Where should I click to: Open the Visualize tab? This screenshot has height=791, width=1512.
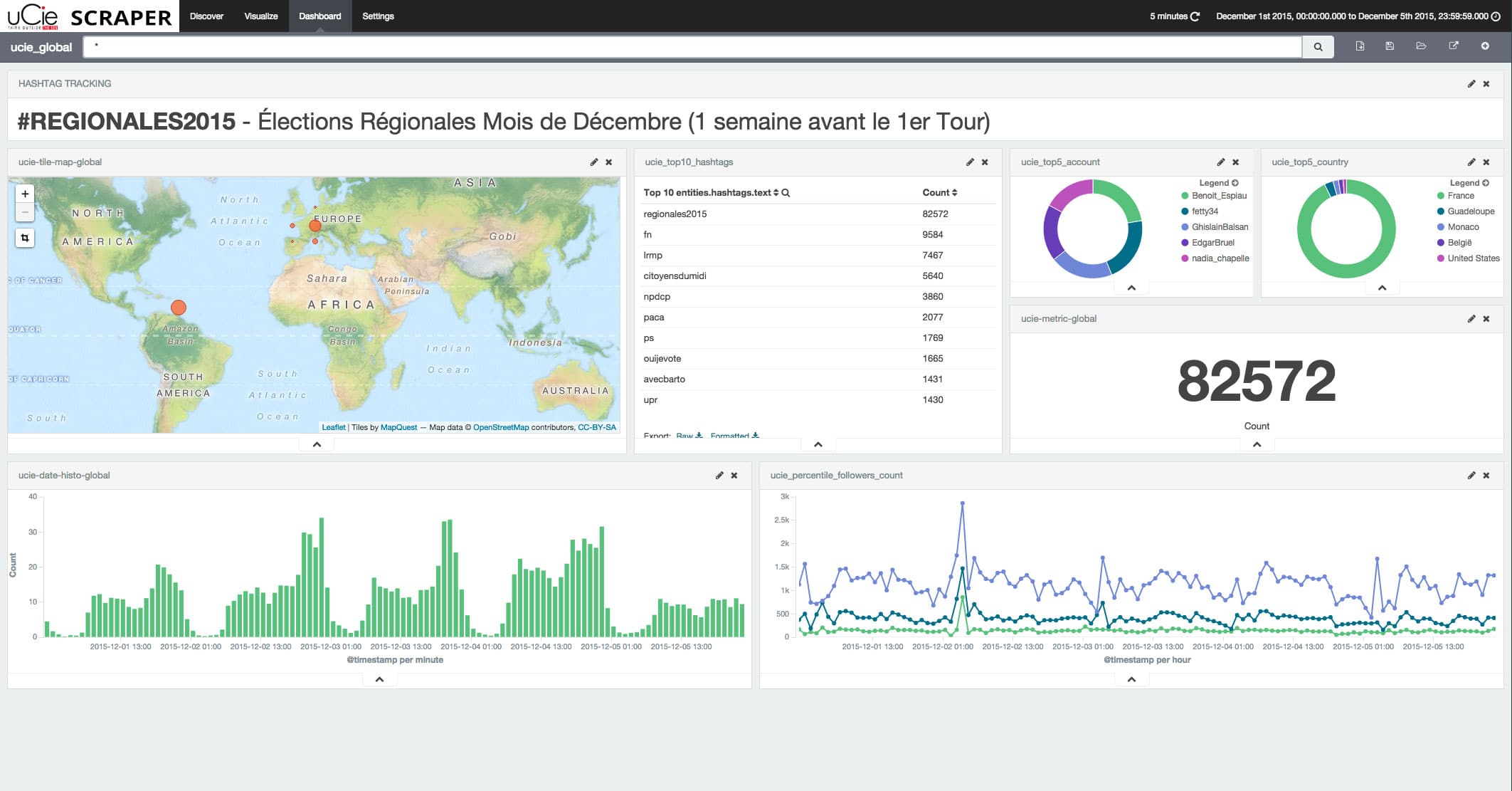click(260, 16)
